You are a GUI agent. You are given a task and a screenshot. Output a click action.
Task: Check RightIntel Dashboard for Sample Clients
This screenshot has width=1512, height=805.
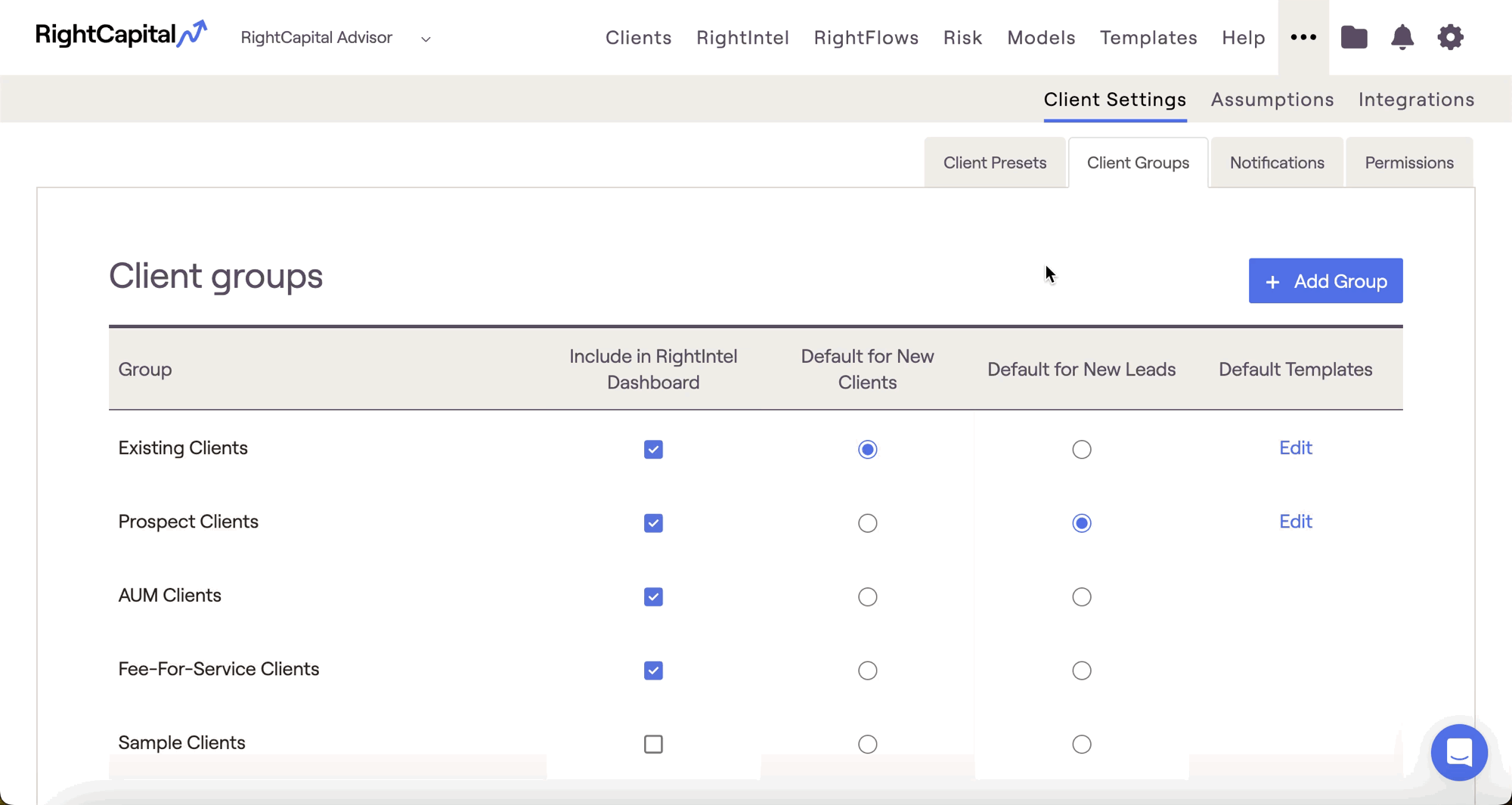tap(653, 745)
